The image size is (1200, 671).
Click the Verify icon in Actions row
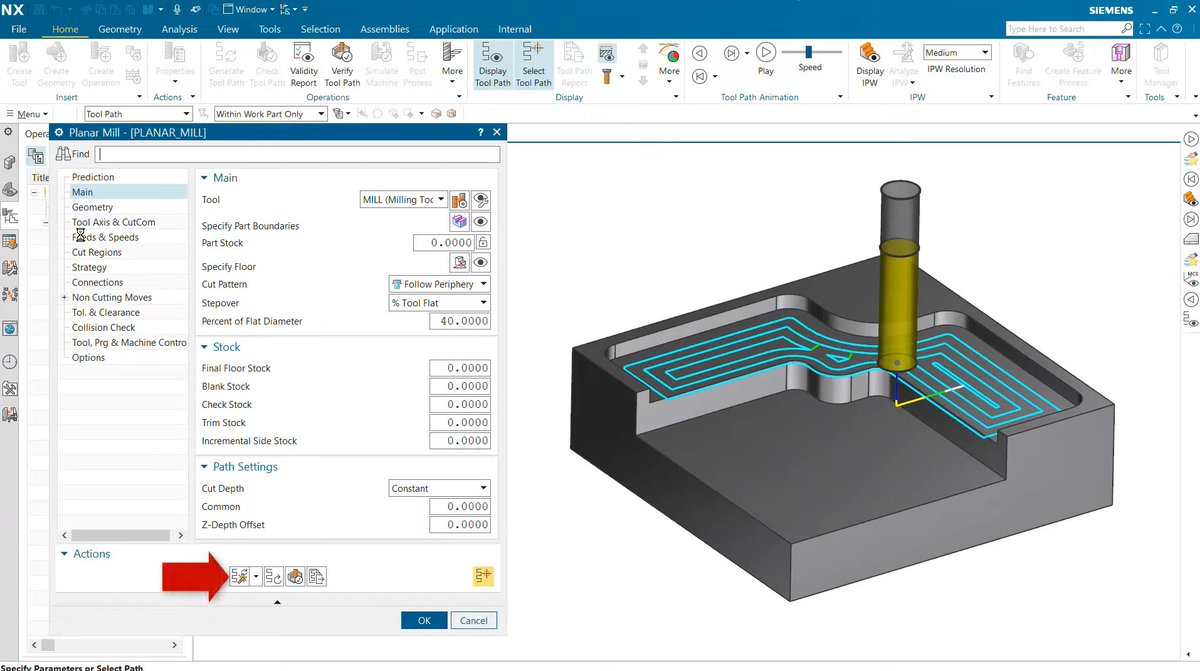[x=295, y=576]
